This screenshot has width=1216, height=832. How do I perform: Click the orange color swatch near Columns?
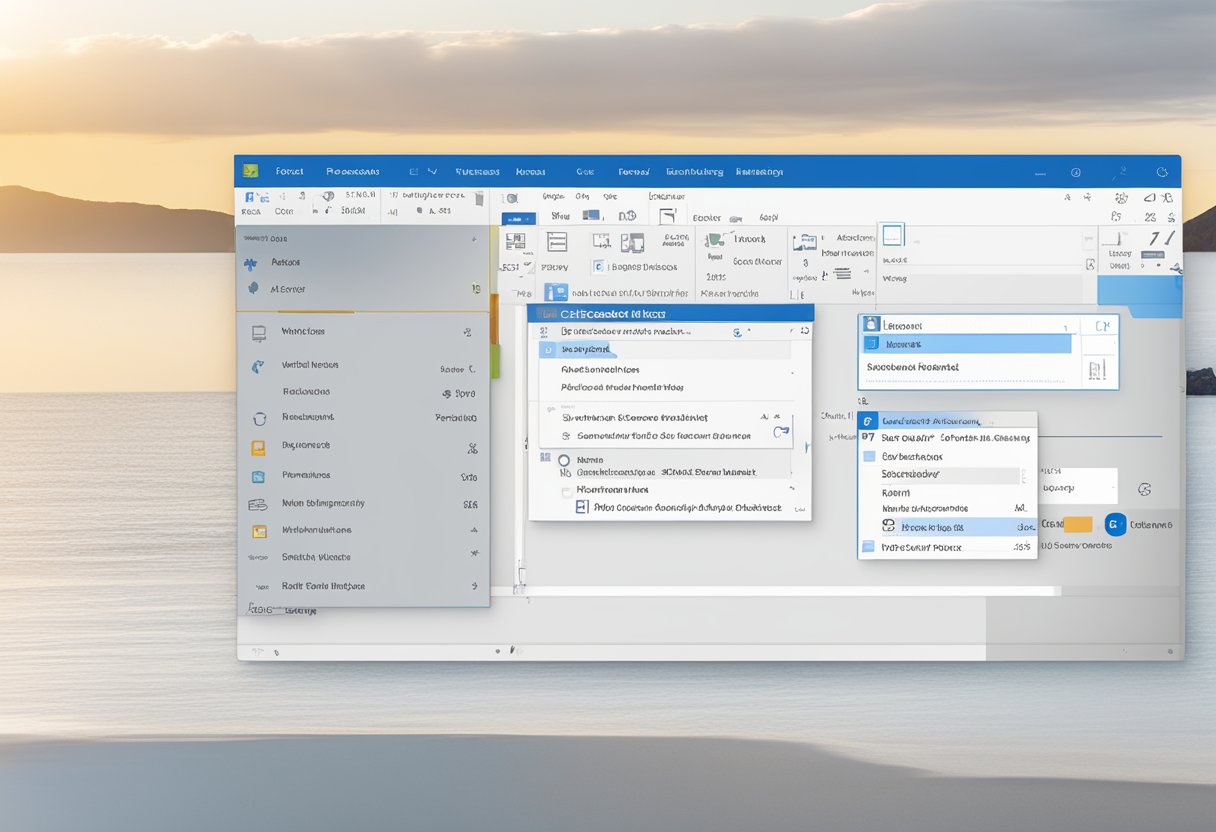tap(1077, 523)
